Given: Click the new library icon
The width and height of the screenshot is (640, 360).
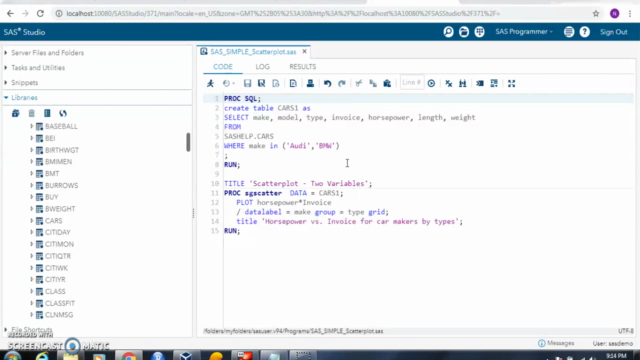Looking at the screenshot, I should point(16,113).
